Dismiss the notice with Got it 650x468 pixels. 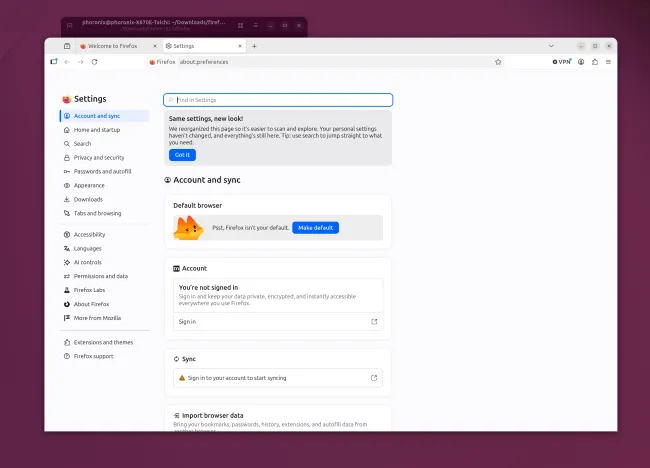point(182,155)
